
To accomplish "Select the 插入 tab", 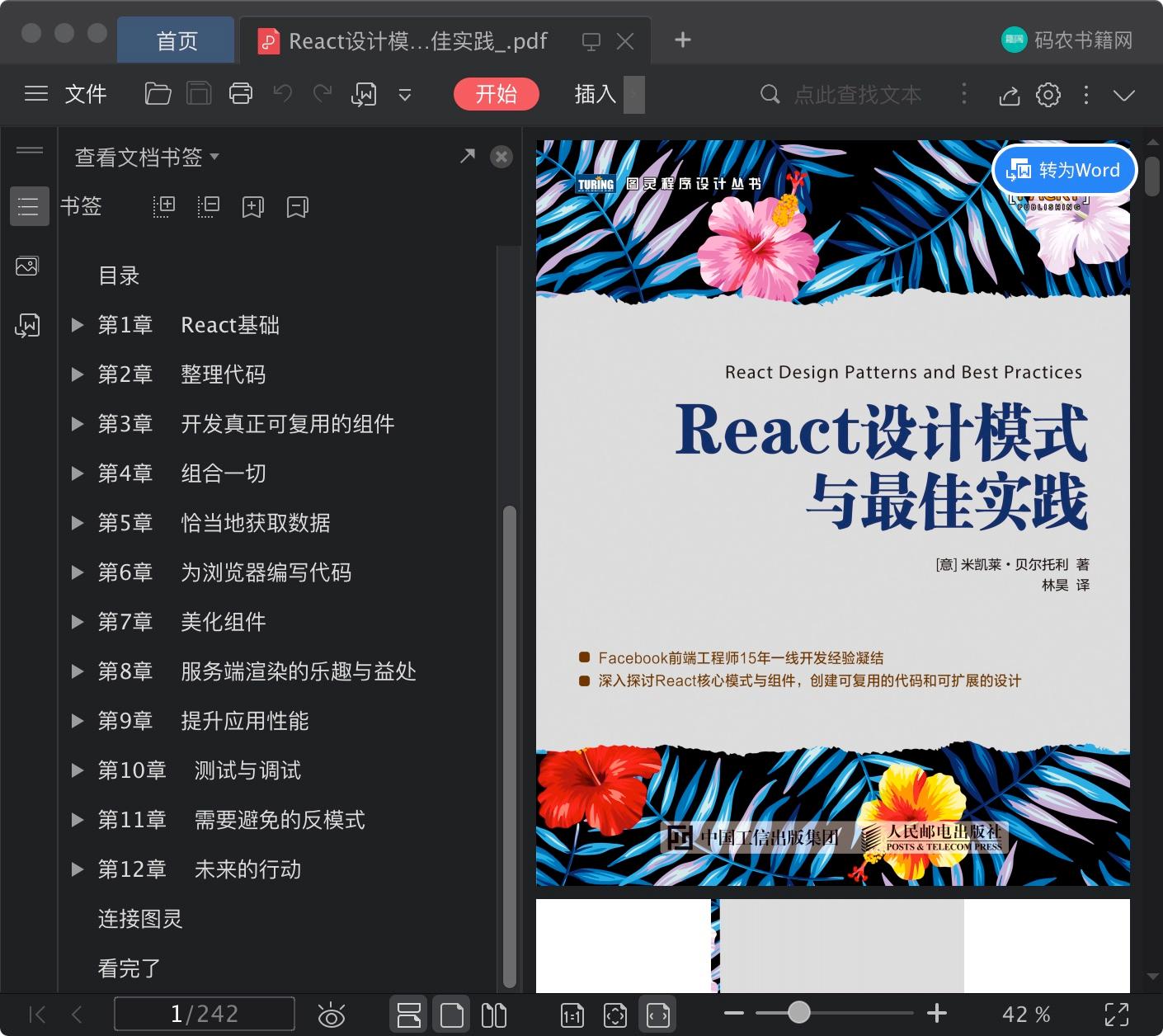I will (x=596, y=94).
